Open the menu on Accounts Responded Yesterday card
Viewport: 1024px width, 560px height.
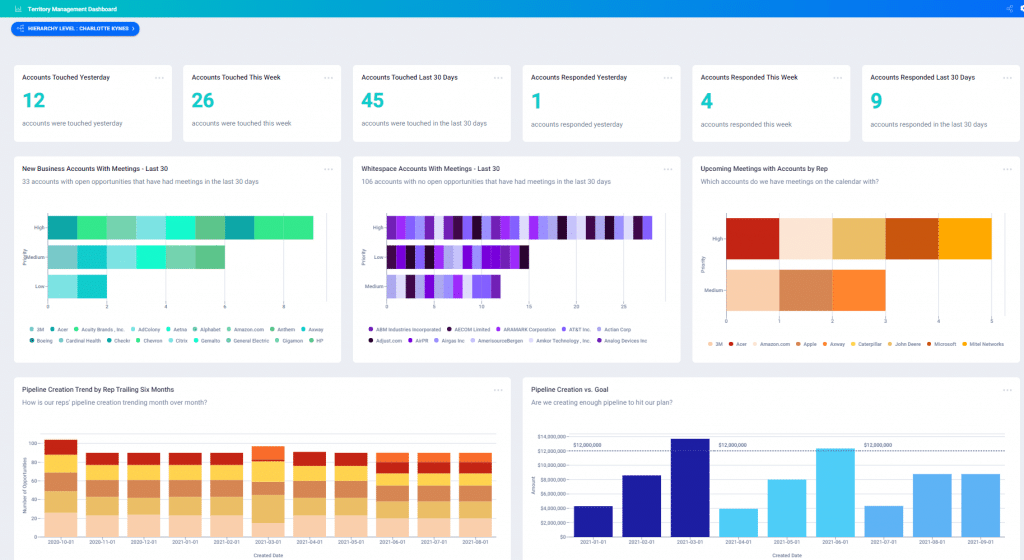[668, 78]
